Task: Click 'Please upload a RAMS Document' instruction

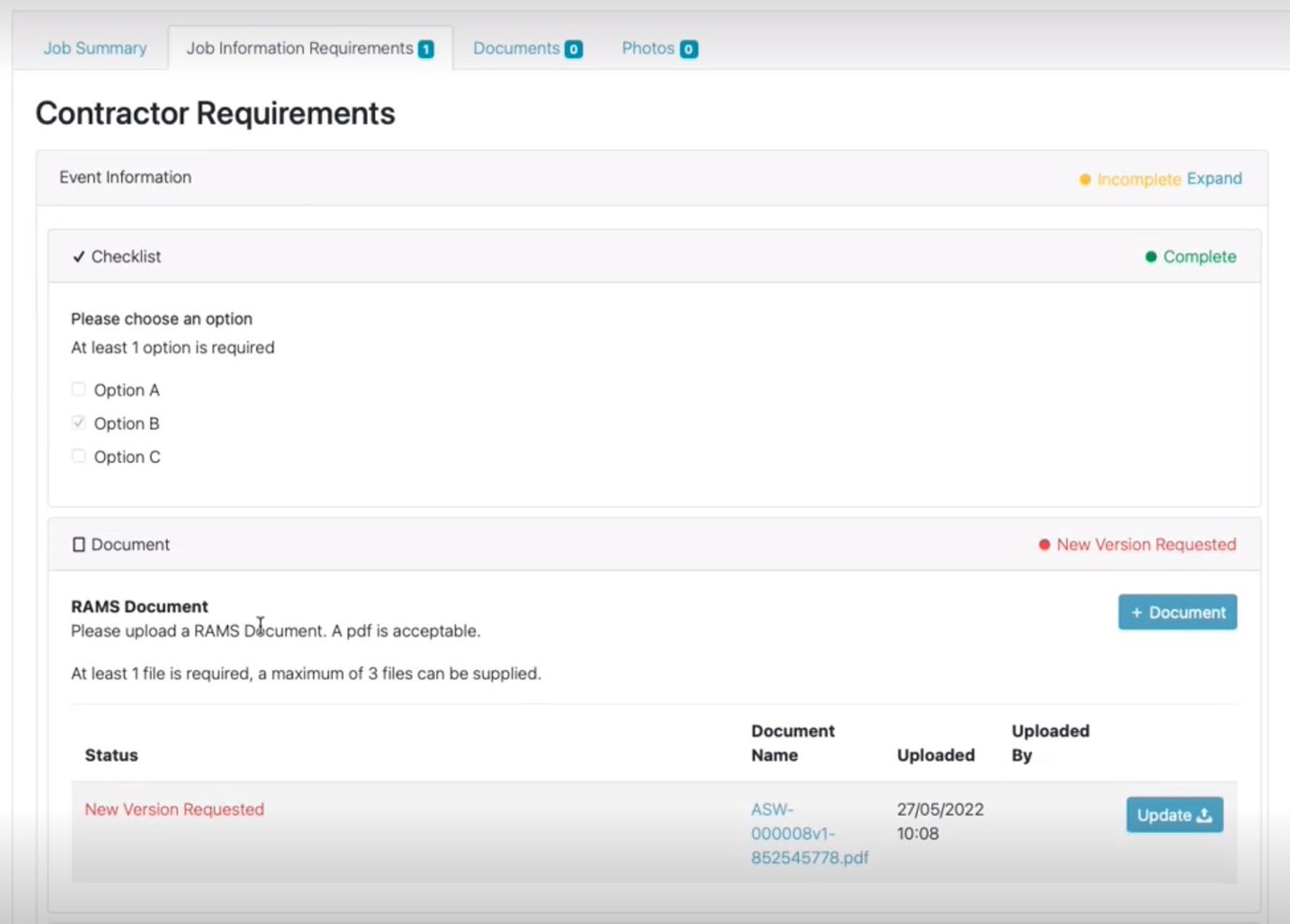Action: point(276,631)
